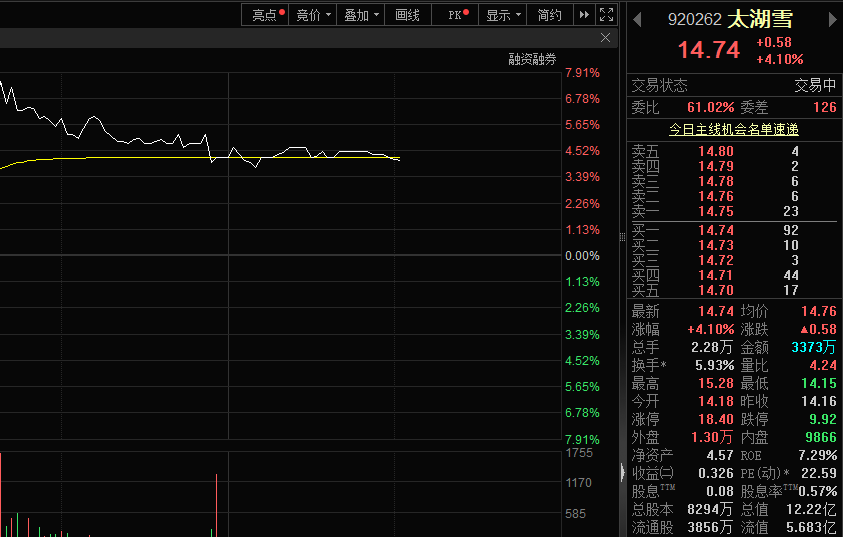The width and height of the screenshot is (843, 537).
Task: Expand the 叠加 overlay dropdown
Action: click(361, 15)
